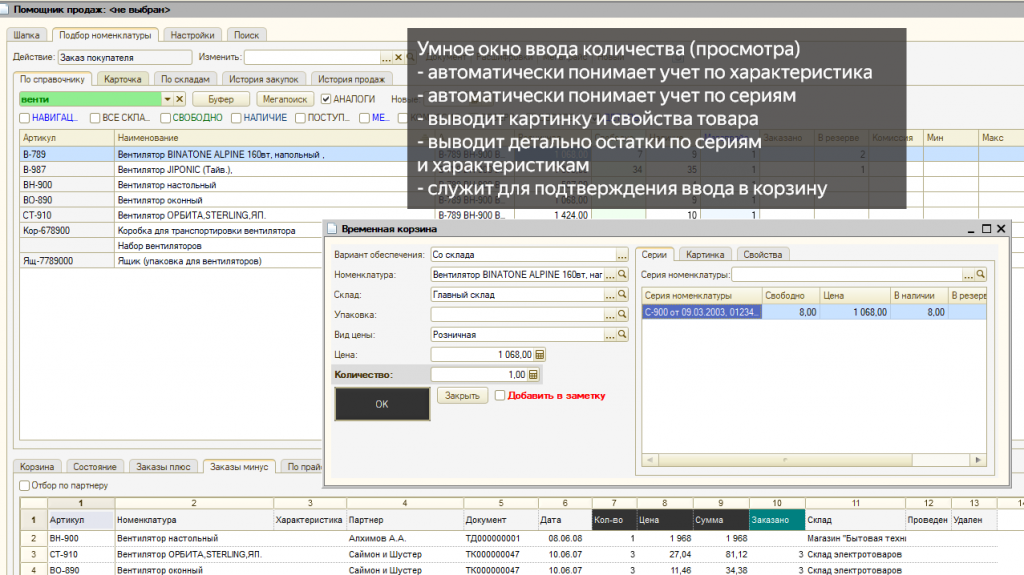Open lookup magnifier for Номенклатура field
Viewport: 1024px width, 575px height.
pos(622,275)
